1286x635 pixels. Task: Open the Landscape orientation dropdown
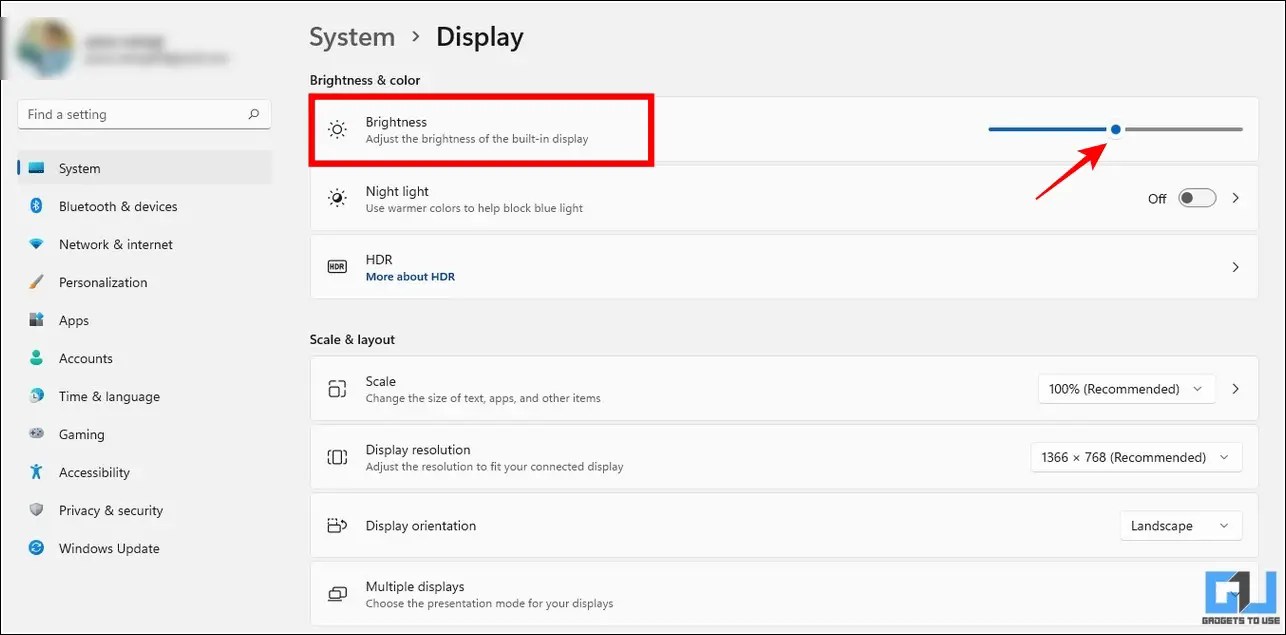pos(1181,525)
